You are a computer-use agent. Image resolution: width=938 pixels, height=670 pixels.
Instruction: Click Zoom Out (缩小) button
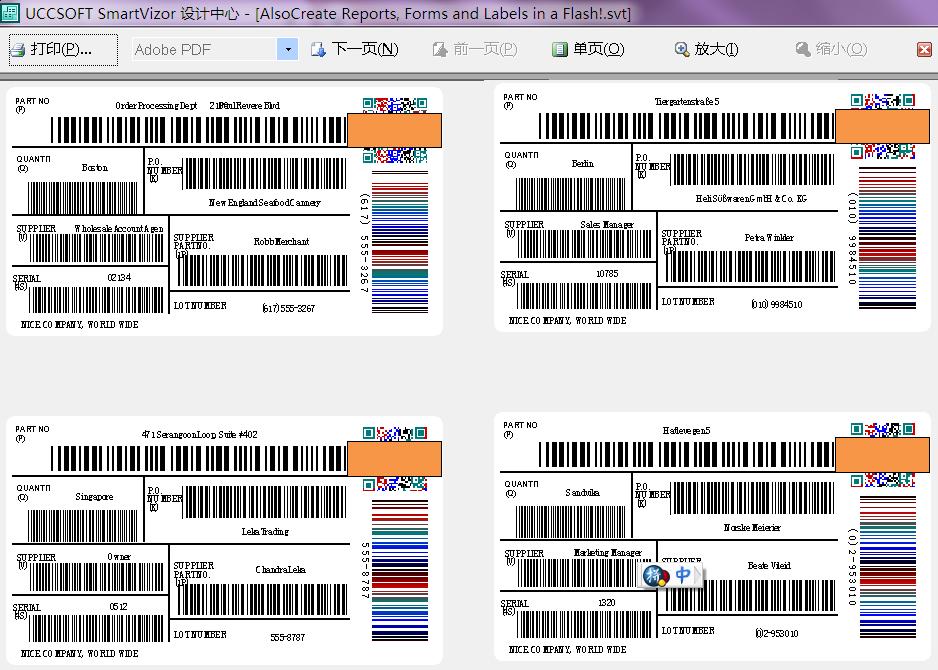coord(831,49)
